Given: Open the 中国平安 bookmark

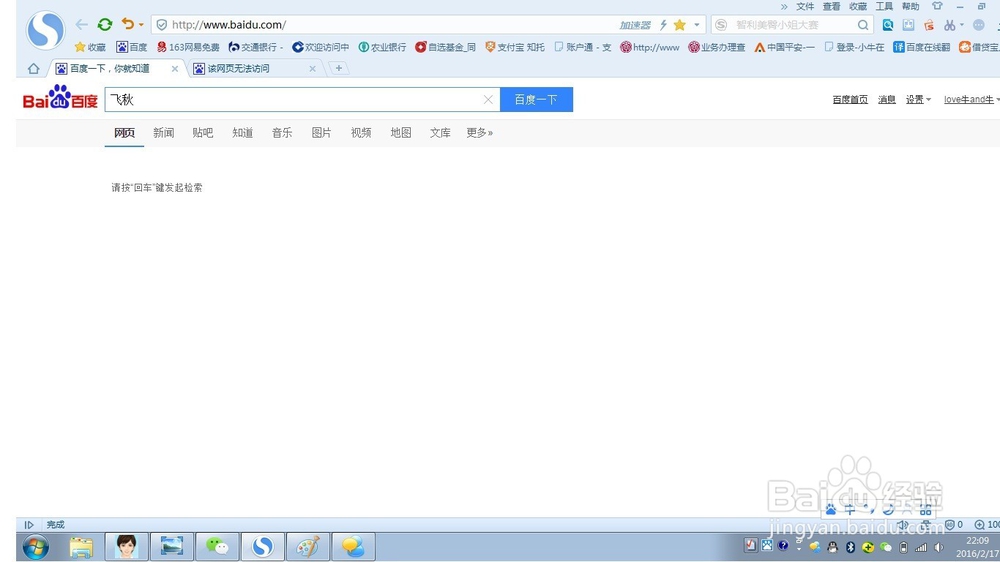Looking at the screenshot, I should click(x=784, y=47).
